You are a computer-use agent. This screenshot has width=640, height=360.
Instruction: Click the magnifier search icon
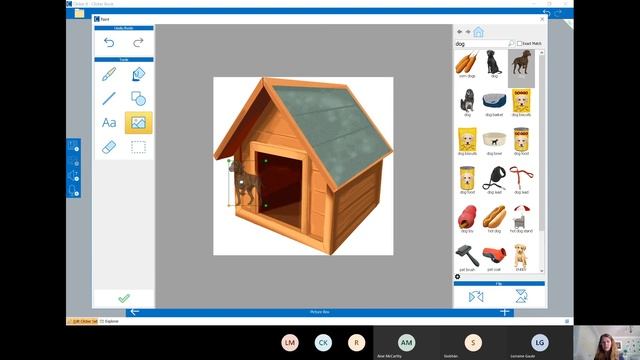(511, 43)
